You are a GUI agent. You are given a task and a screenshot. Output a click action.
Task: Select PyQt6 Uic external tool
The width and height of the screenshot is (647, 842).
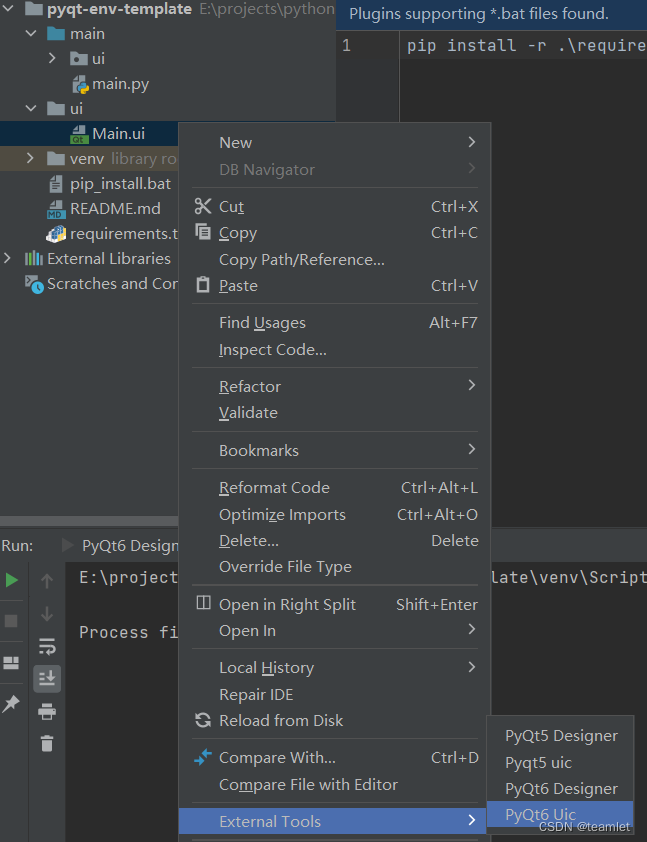coord(560,814)
